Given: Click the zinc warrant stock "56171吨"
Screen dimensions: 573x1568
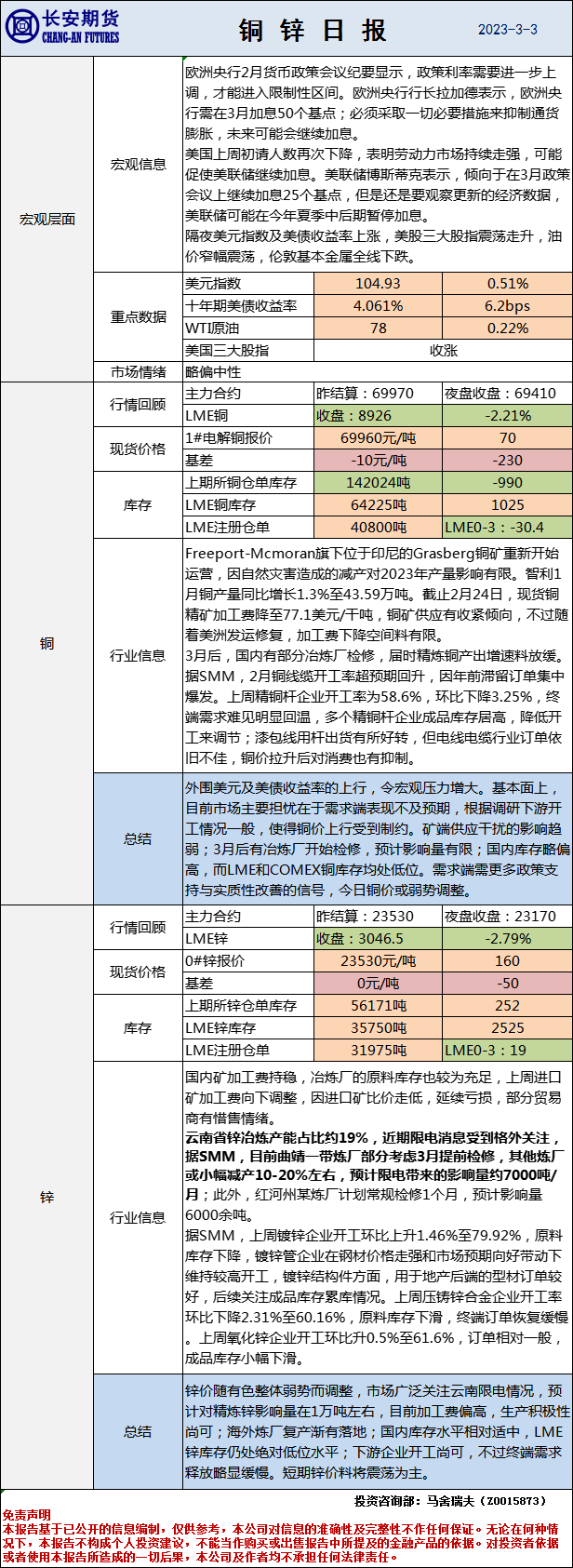Looking at the screenshot, I should [x=378, y=1006].
